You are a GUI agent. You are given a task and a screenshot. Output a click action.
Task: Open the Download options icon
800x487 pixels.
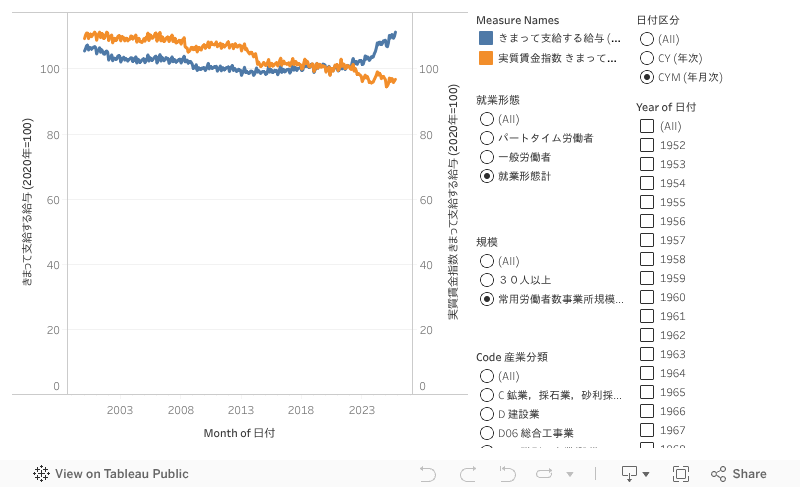(x=630, y=474)
